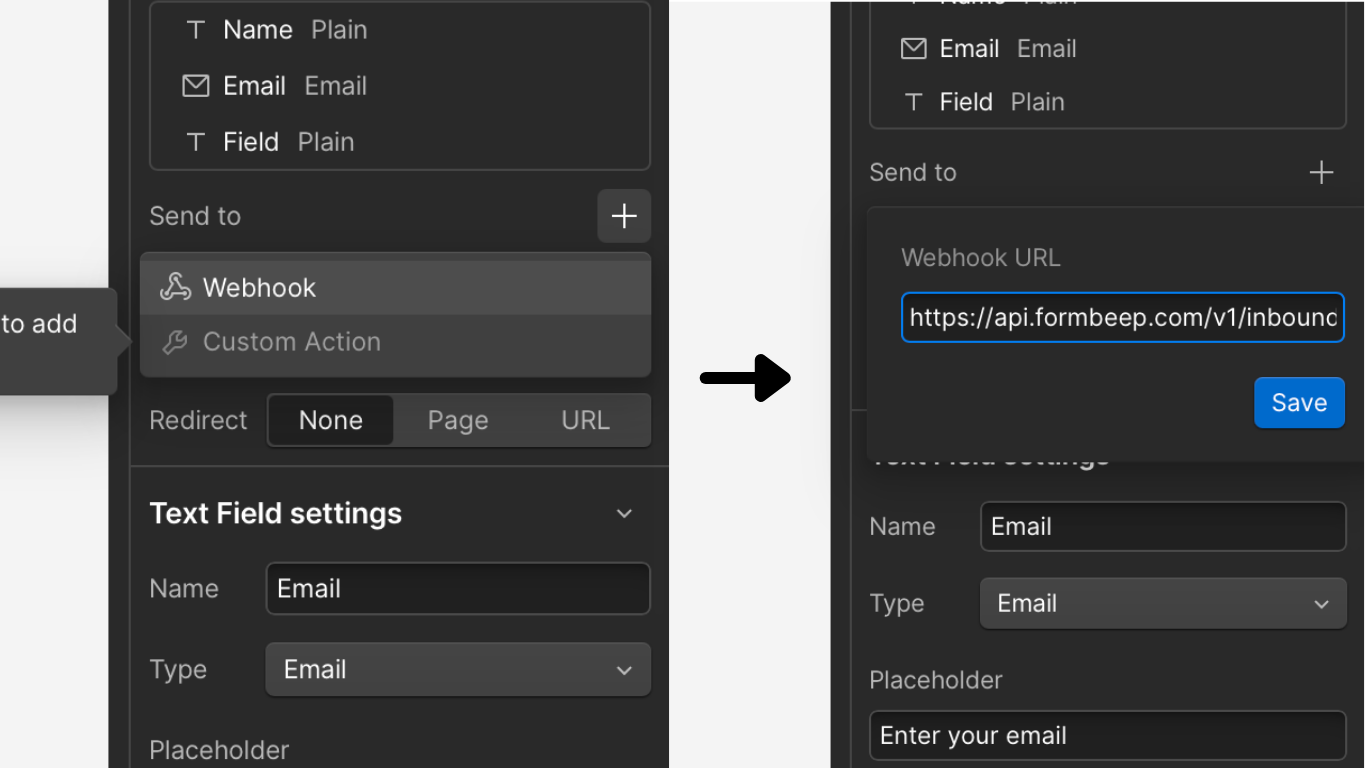
Task: Click the Webhook integration icon
Action: (175, 286)
